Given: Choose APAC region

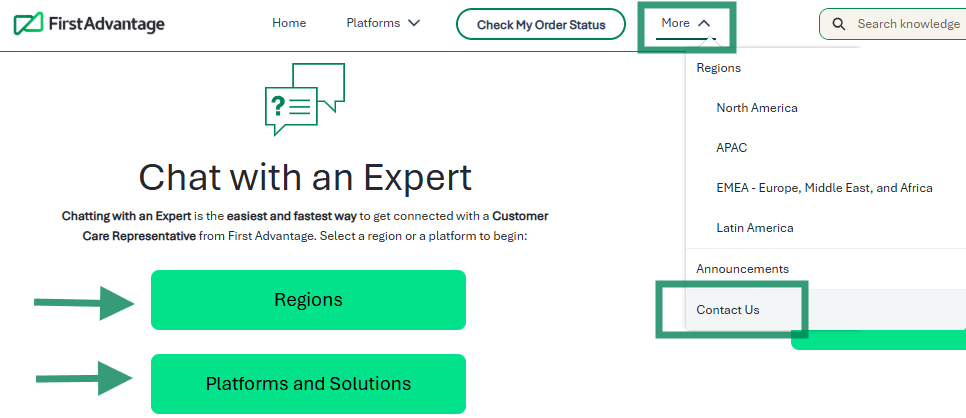Looking at the screenshot, I should (x=731, y=148).
